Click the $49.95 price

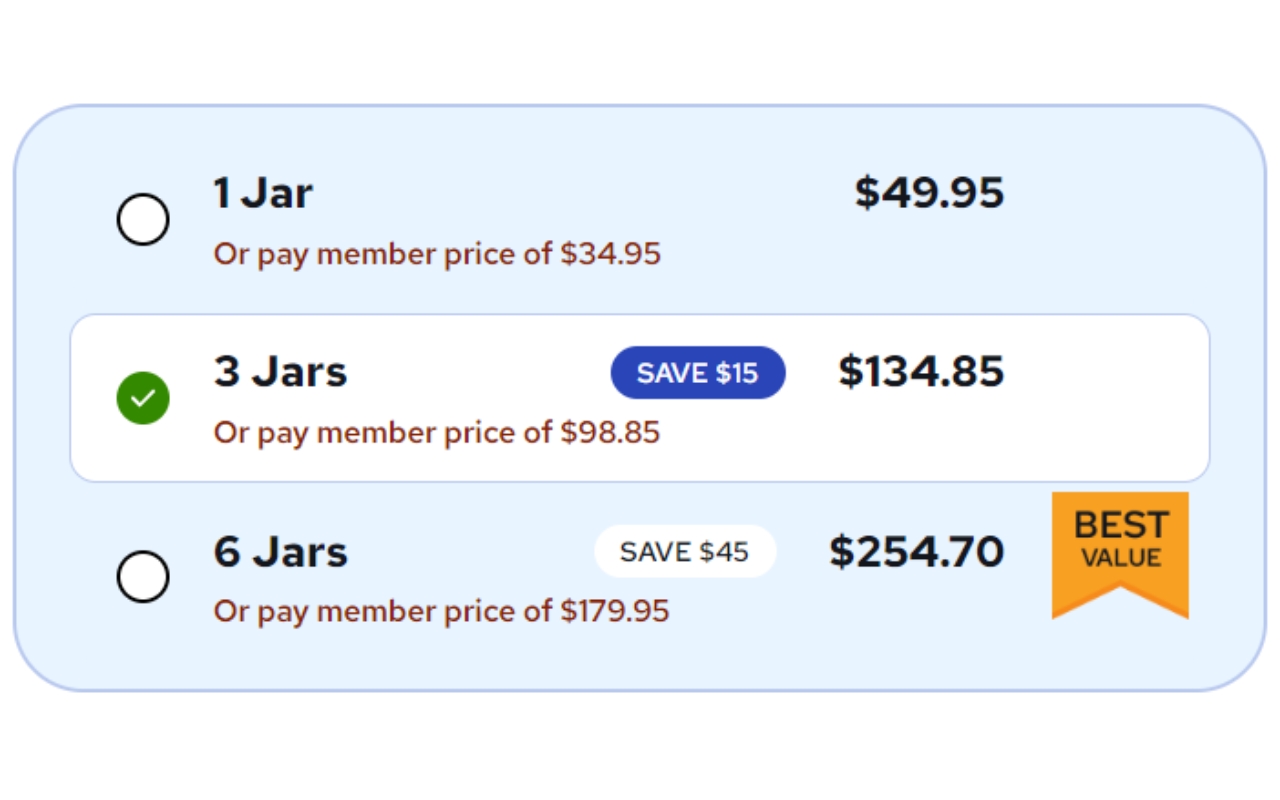coord(929,193)
